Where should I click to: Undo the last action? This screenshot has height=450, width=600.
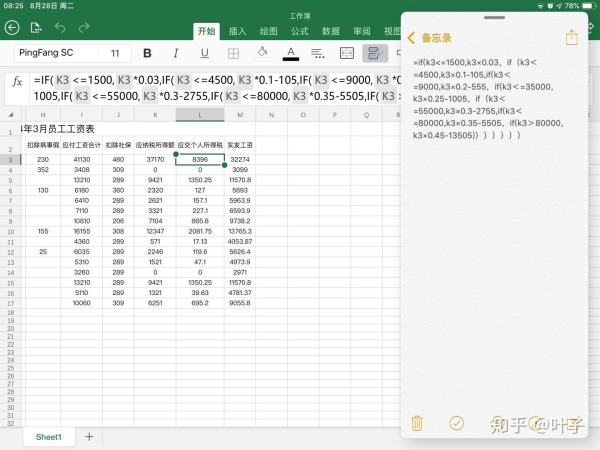pos(61,27)
